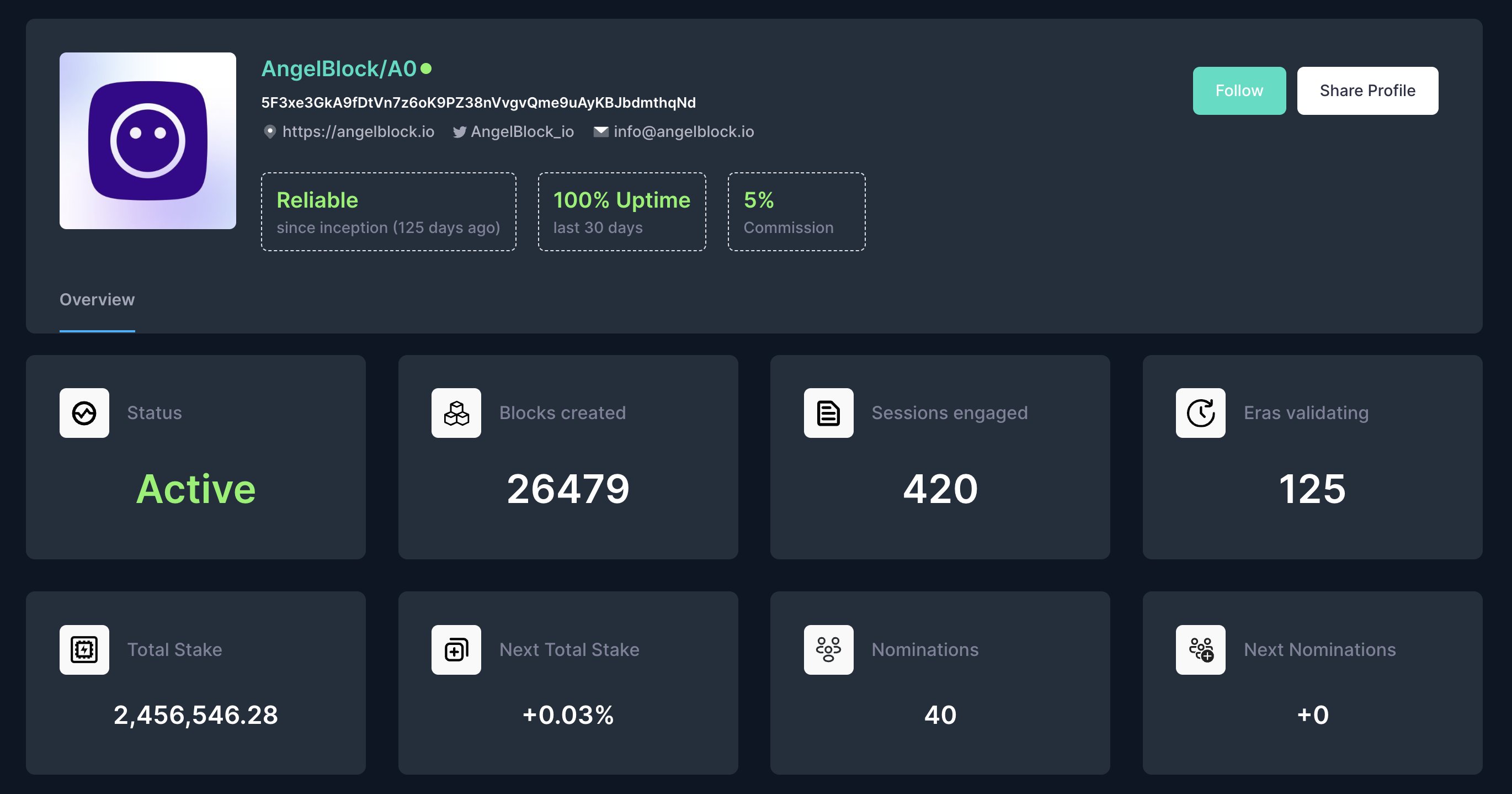Click the 125 eras validating value
Image resolution: width=1512 pixels, height=794 pixels.
click(1312, 489)
